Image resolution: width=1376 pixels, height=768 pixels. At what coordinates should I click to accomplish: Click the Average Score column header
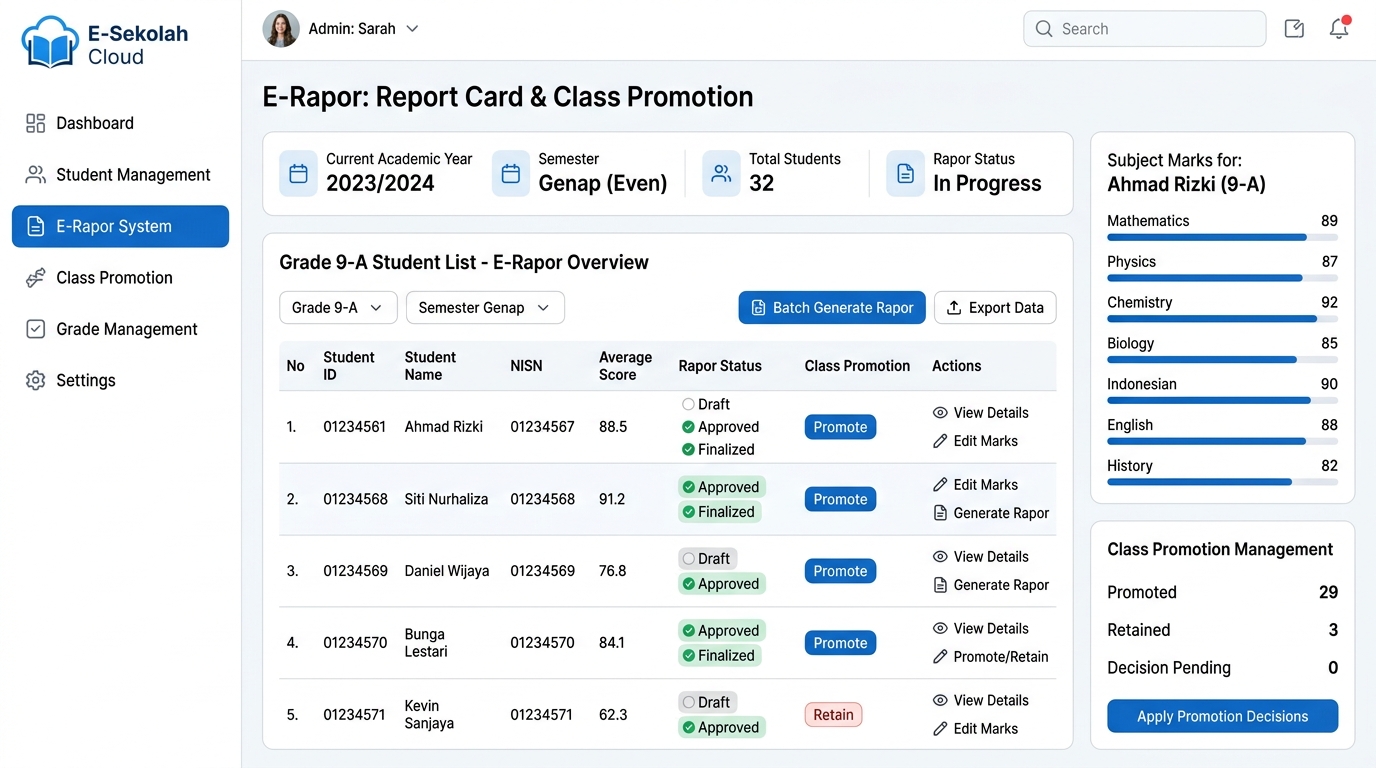(x=625, y=366)
